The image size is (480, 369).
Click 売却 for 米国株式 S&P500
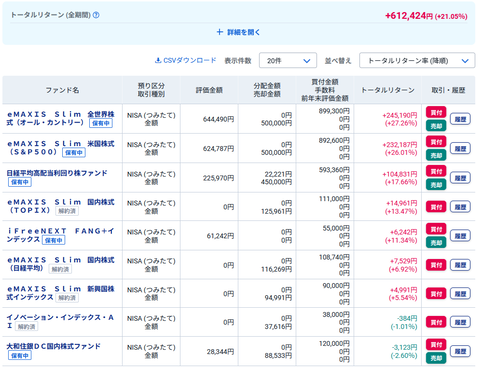click(436, 155)
